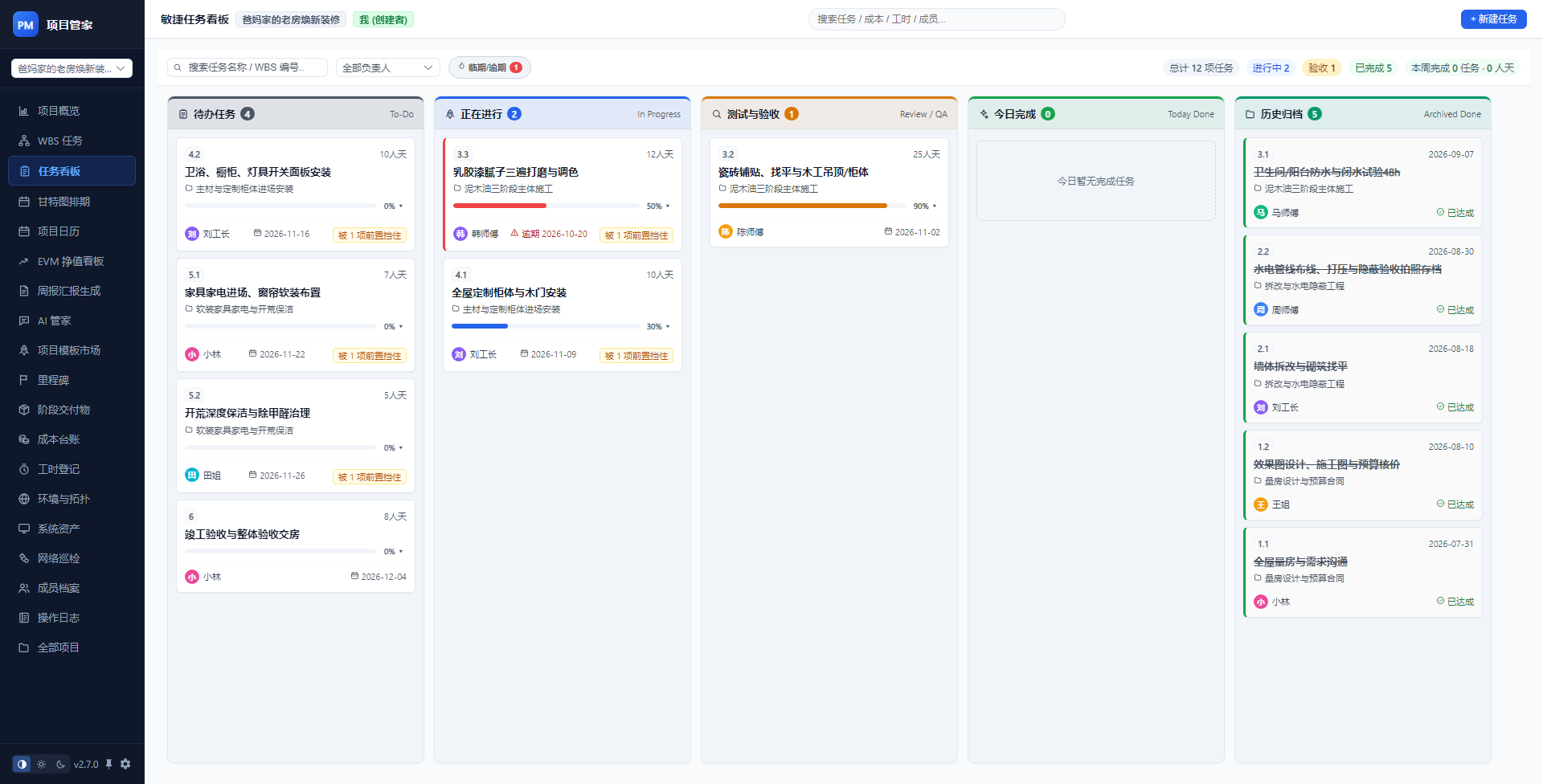
Task: Click progress bar of 乳胶漆腻子 task
Action: pos(546,206)
